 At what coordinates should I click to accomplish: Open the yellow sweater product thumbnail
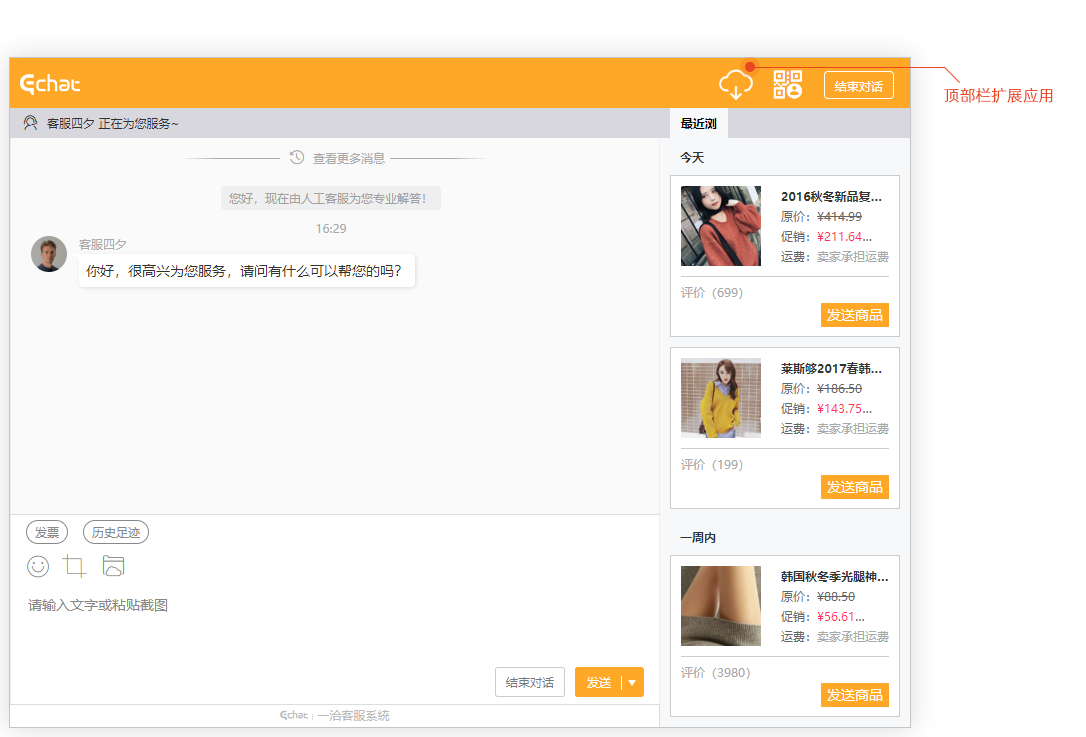click(720, 398)
